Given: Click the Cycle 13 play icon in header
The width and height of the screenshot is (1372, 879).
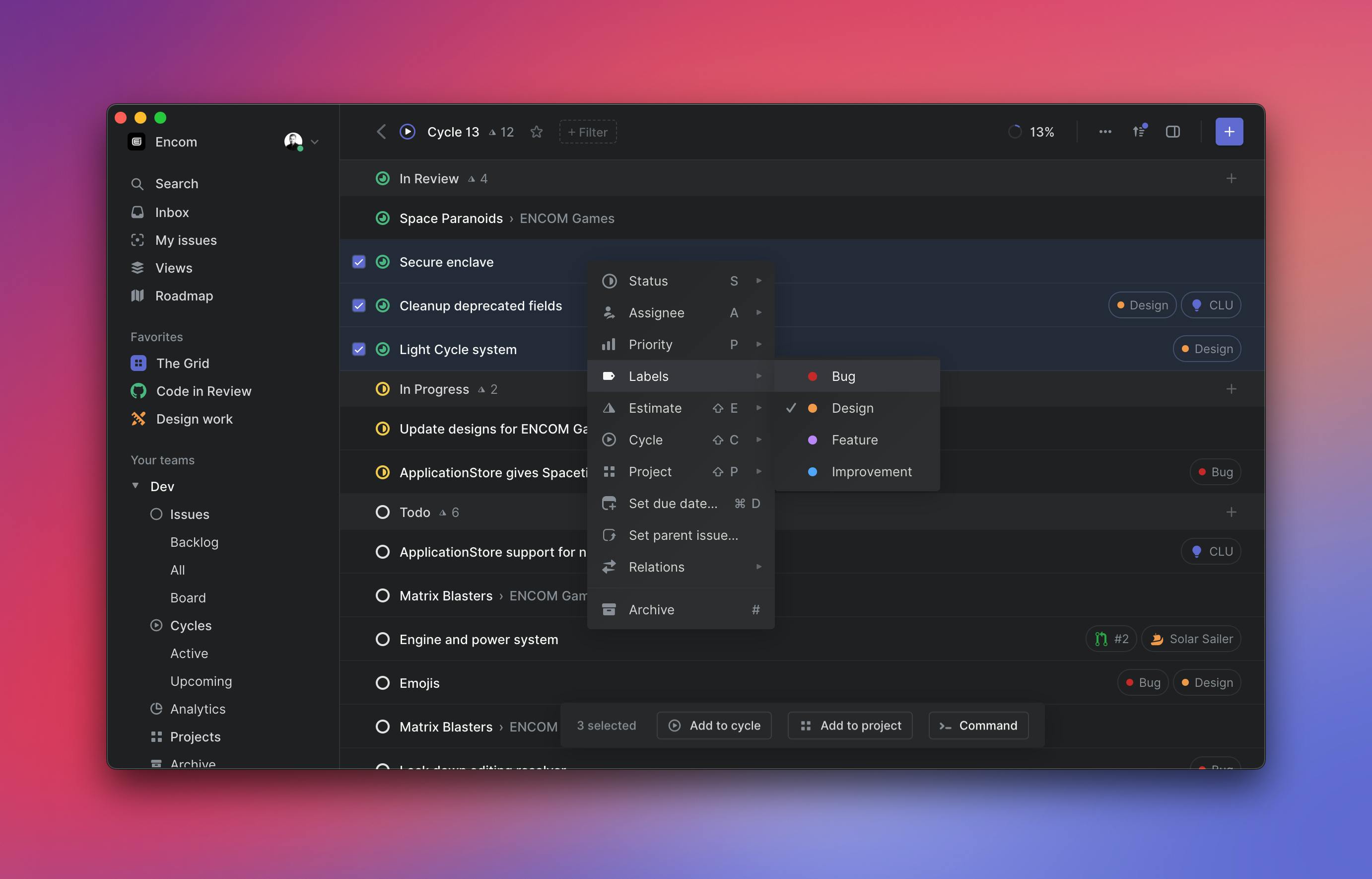Looking at the screenshot, I should (x=408, y=132).
